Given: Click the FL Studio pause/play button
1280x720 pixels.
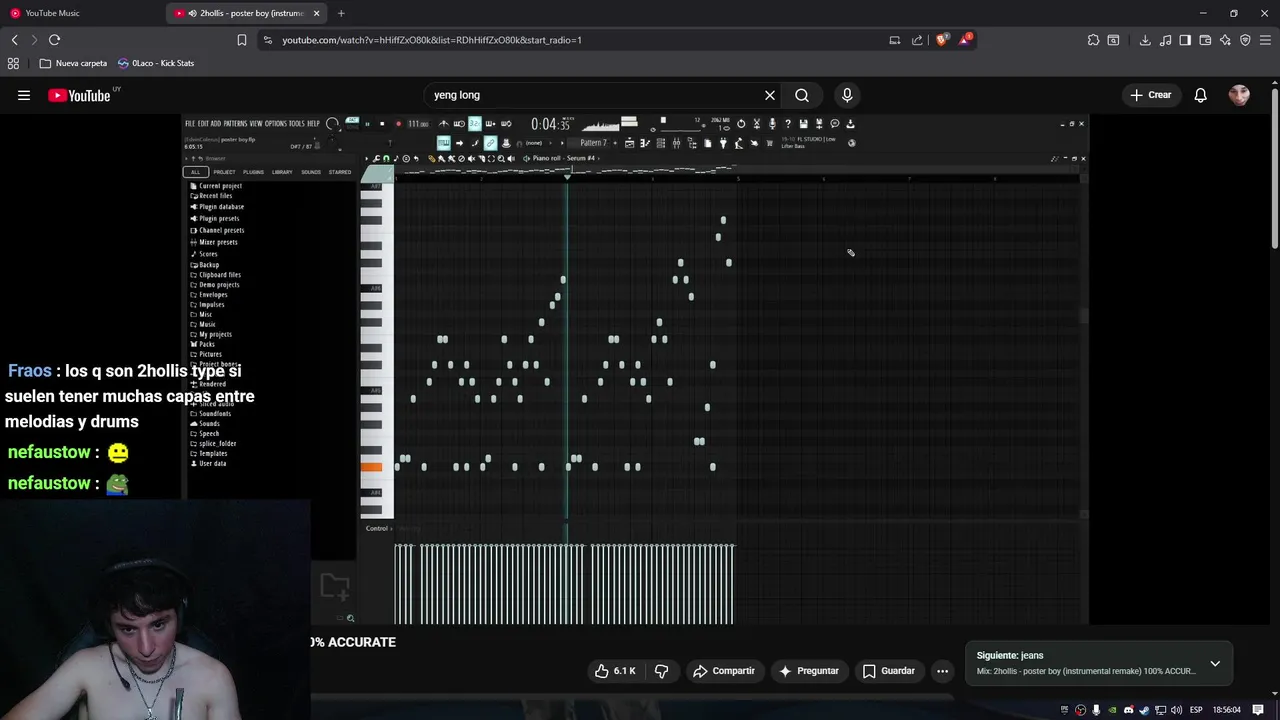Looking at the screenshot, I should (367, 124).
